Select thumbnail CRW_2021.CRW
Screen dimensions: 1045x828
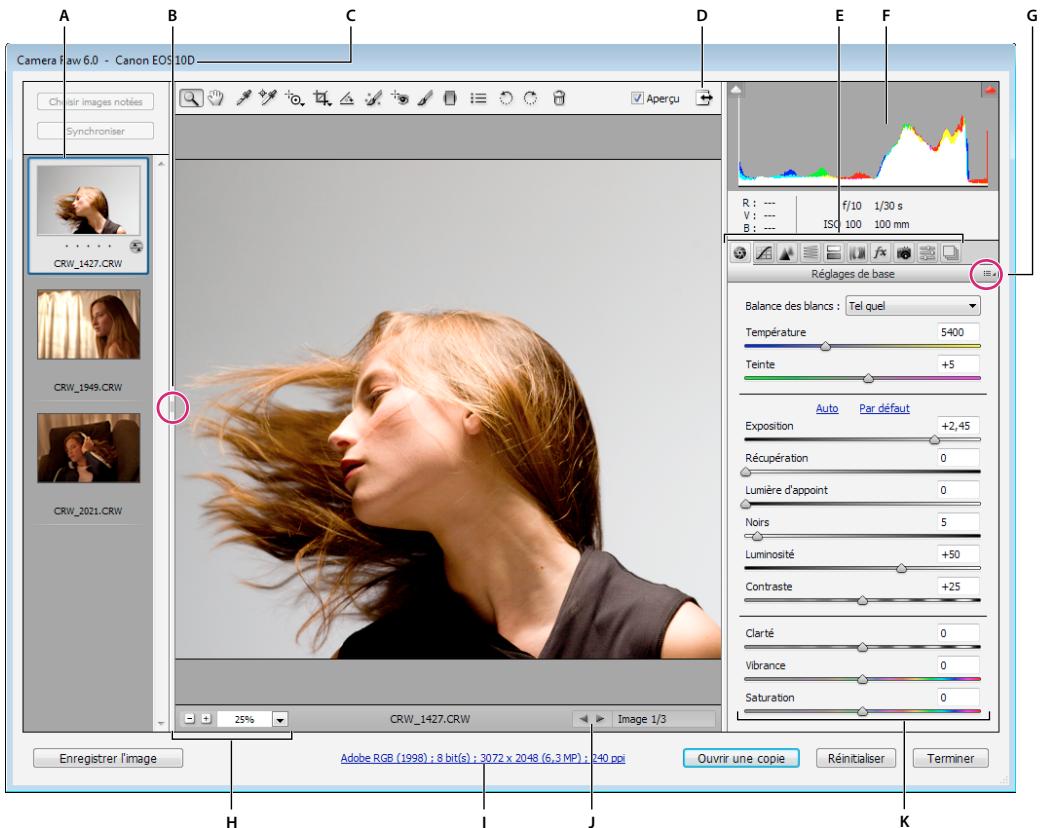click(89, 447)
